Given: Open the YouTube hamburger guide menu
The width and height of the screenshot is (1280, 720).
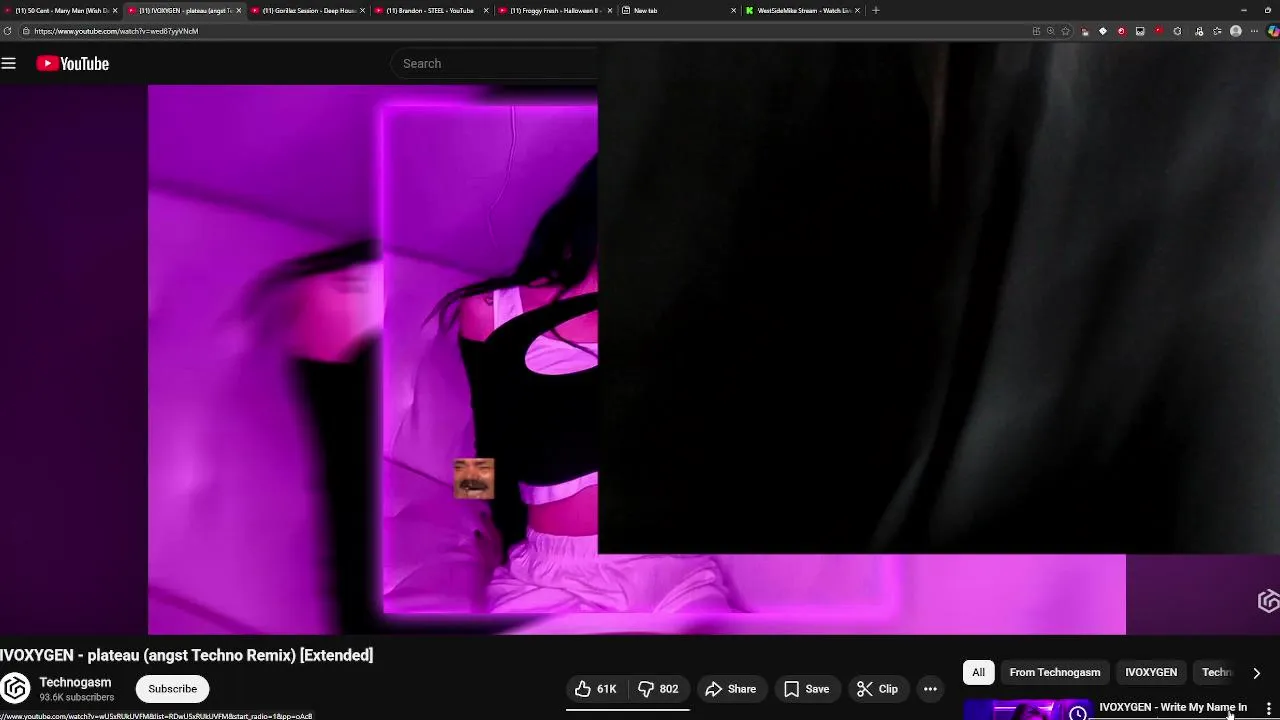Looking at the screenshot, I should (9, 64).
